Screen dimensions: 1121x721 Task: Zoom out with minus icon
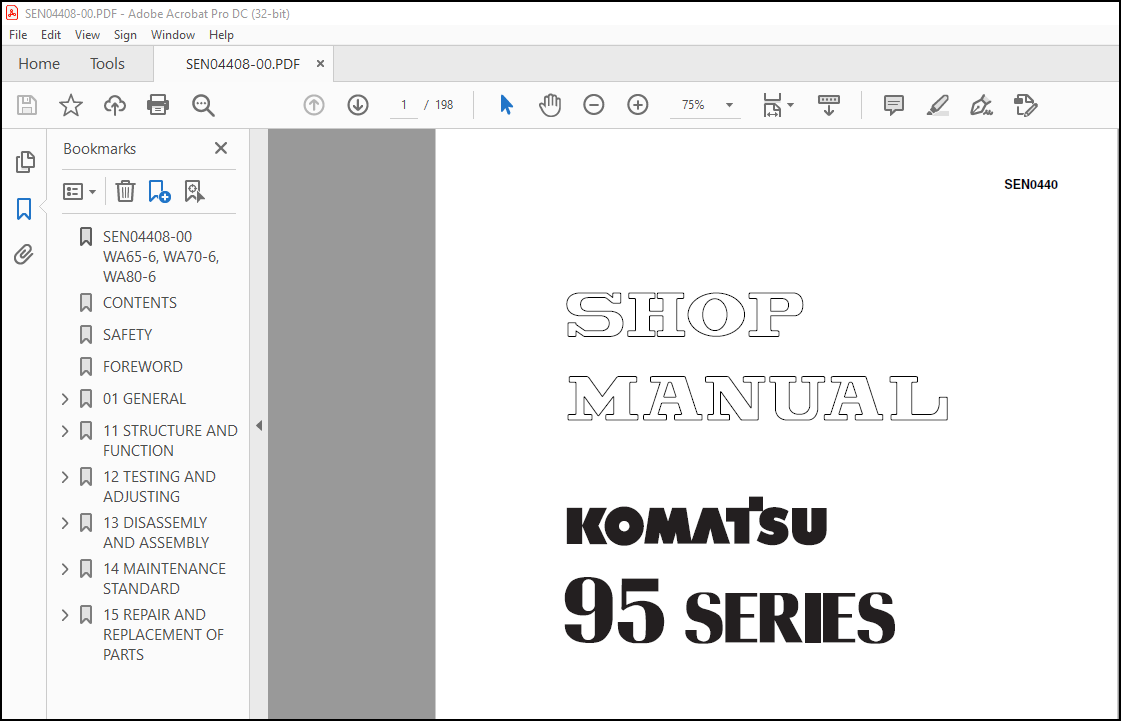593,105
